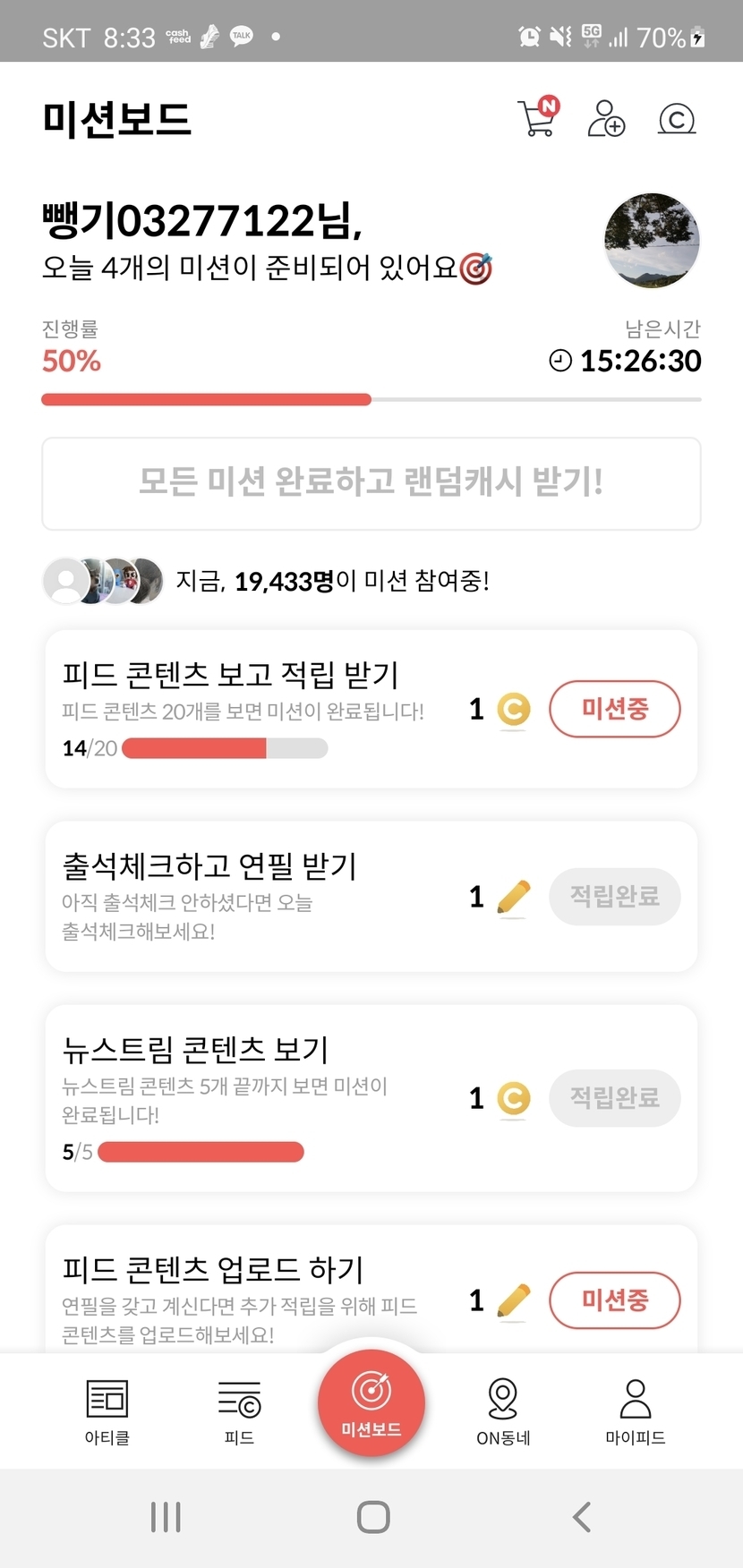743x1568 pixels.
Task: Tap the pencil reward icon for 출석체크
Action: 513,897
